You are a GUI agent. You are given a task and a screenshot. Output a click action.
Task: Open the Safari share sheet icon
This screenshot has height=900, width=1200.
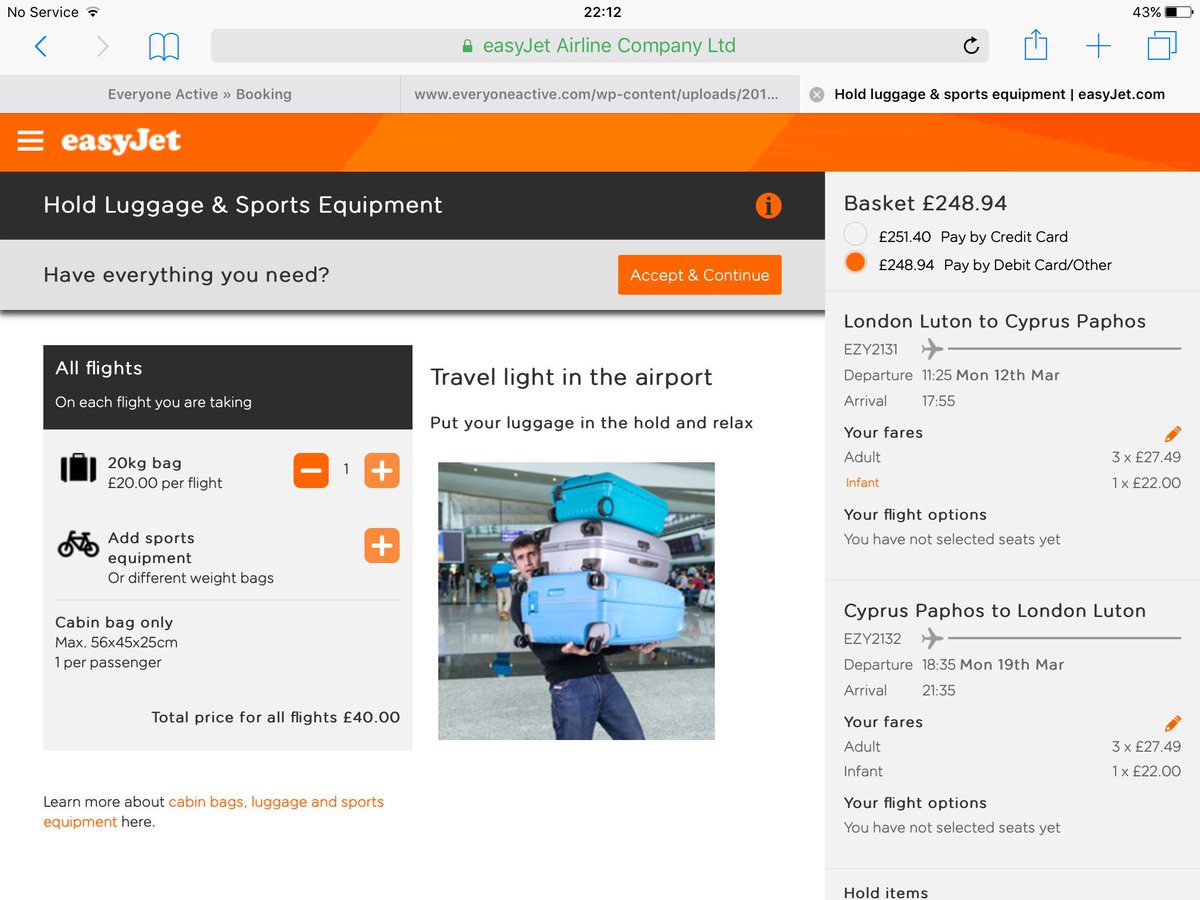pyautogui.click(x=1036, y=45)
